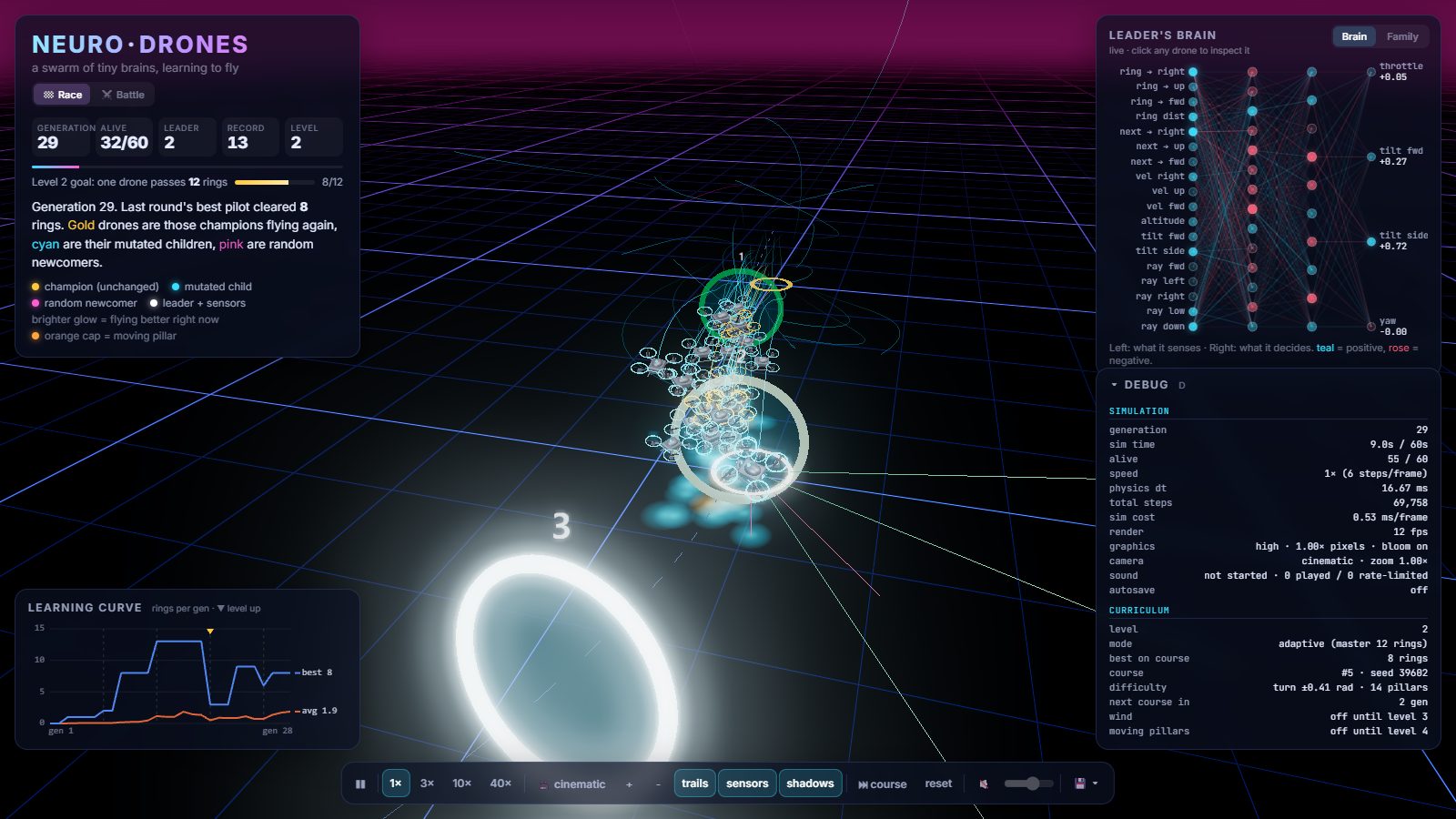
Task: Open the save options dropdown arrow
Action: coord(1095,784)
